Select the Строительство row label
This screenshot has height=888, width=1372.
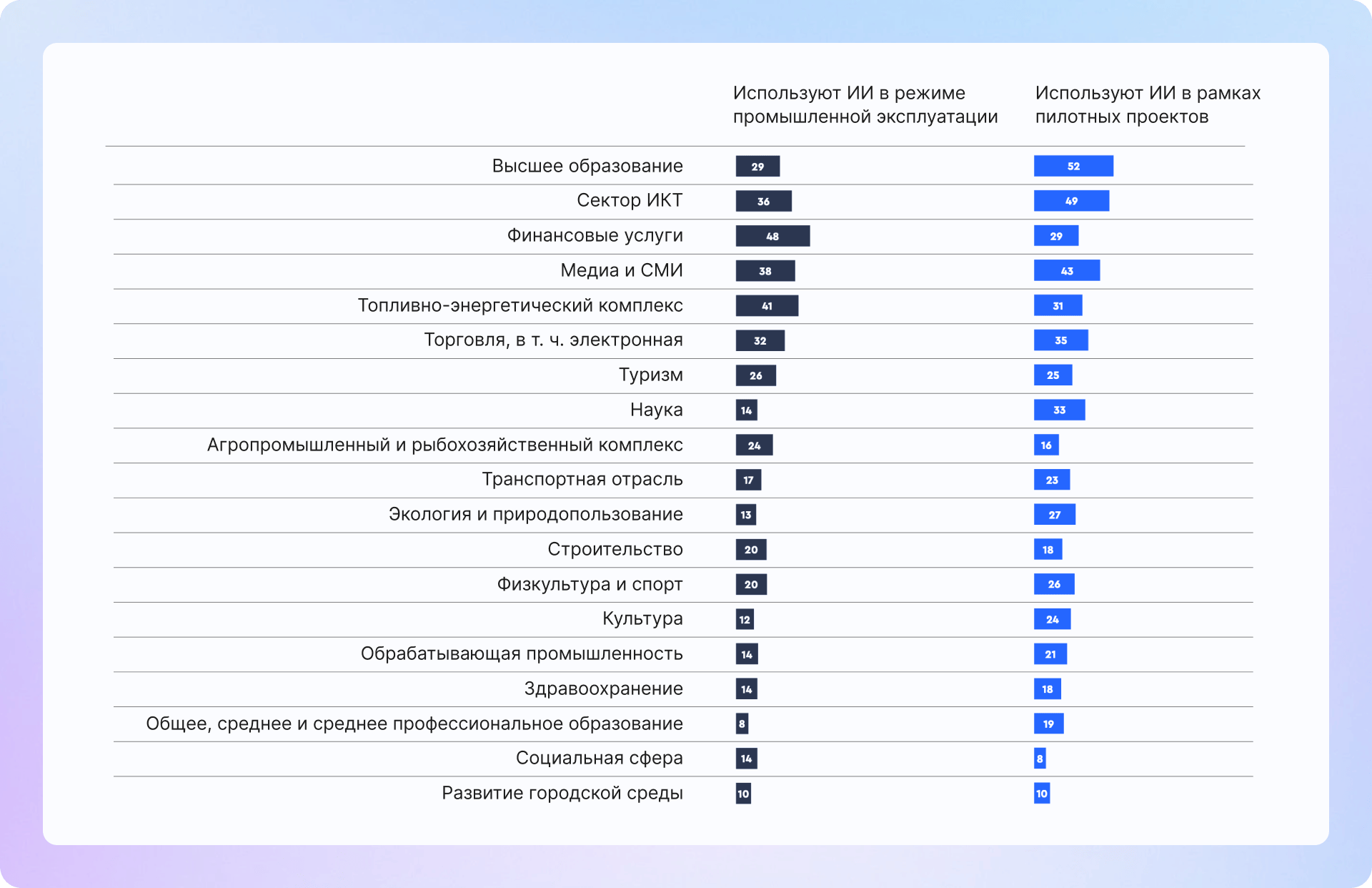(x=615, y=549)
